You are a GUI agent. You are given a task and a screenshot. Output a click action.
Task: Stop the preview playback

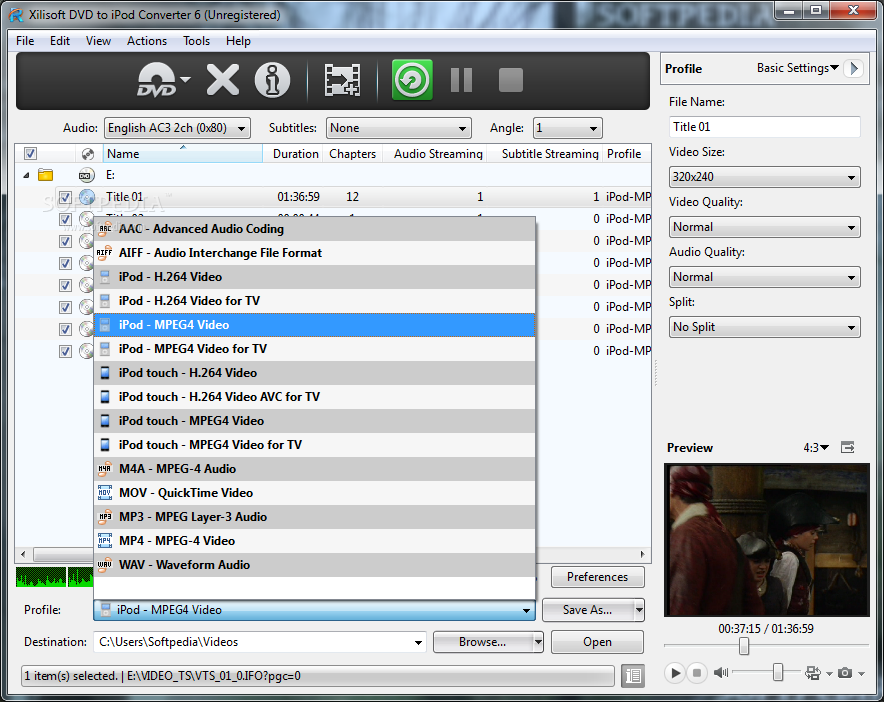tap(697, 673)
